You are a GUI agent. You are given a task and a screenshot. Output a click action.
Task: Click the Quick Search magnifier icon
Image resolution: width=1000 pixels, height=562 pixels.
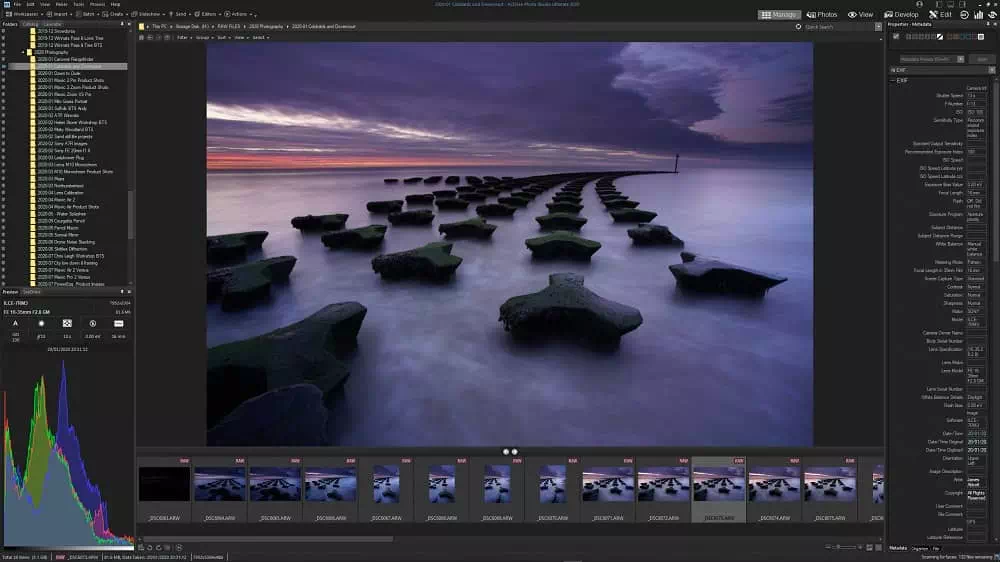pyautogui.click(x=798, y=27)
